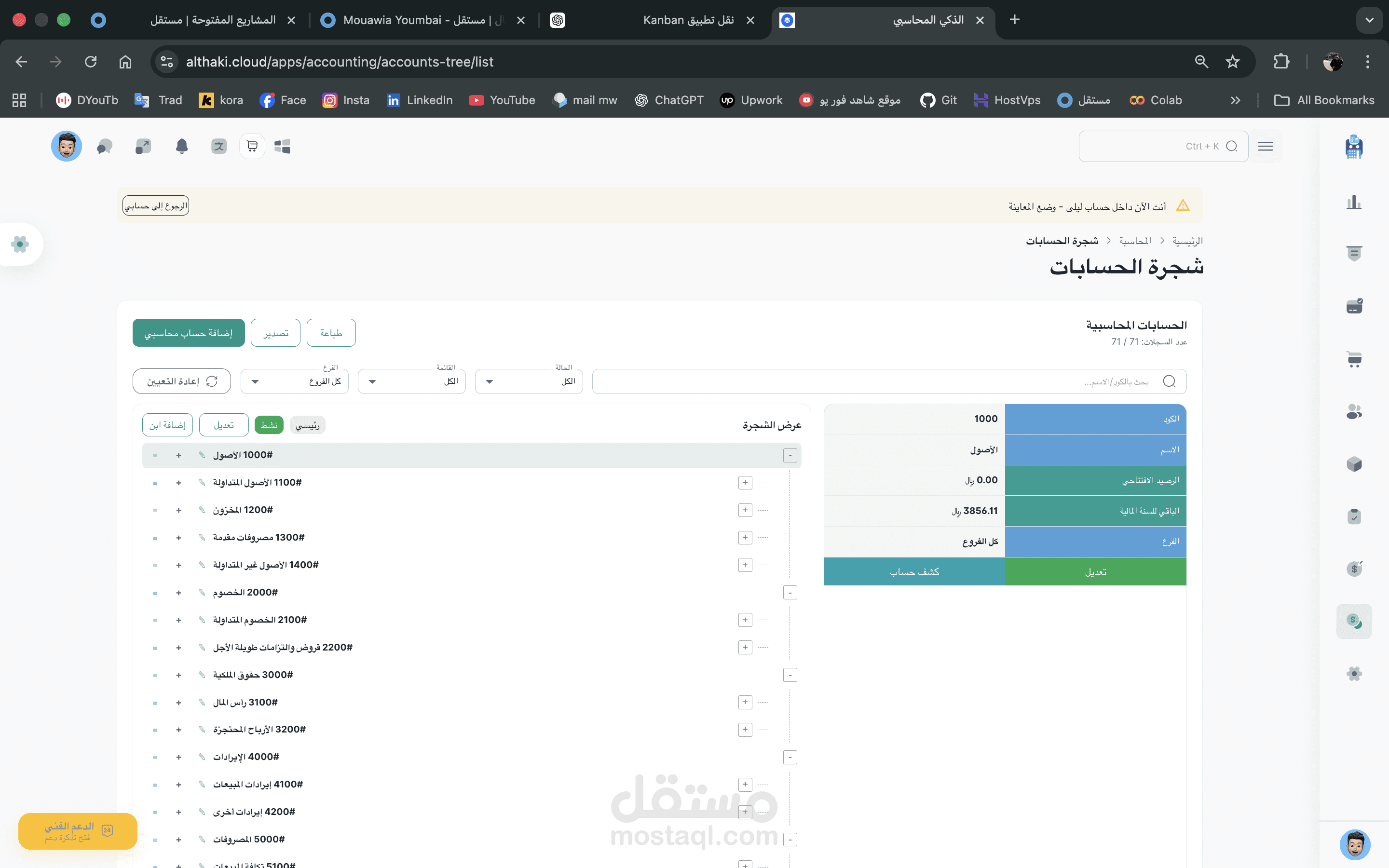The height and width of the screenshot is (868, 1389).
Task: Click the كشف حساب button
Action: click(914, 572)
